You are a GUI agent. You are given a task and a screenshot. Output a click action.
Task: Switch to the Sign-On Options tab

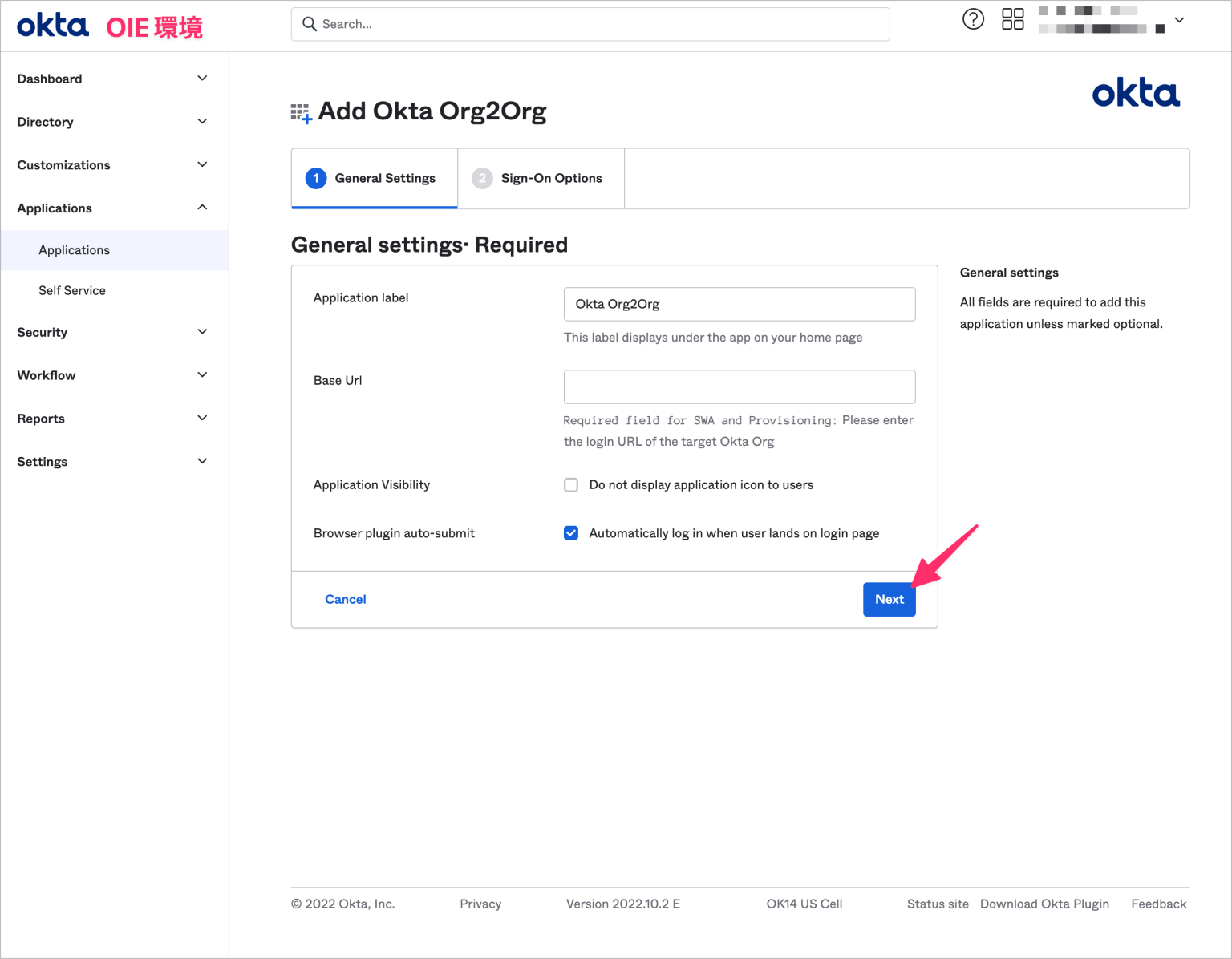tap(551, 178)
